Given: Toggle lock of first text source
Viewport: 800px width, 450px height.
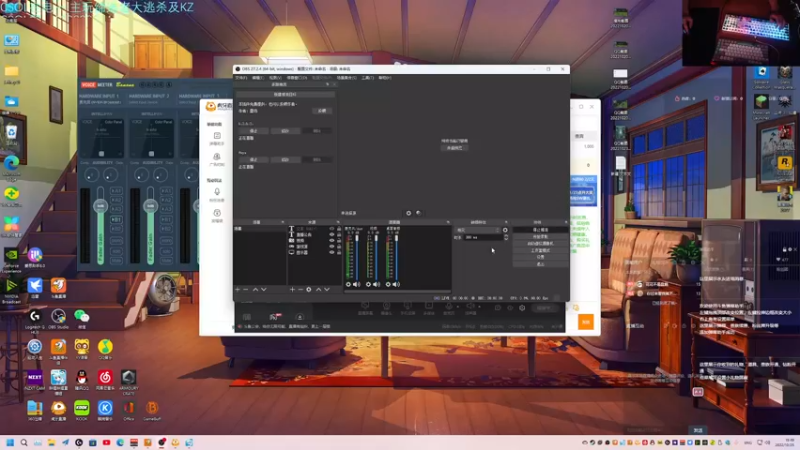Looking at the screenshot, I should (339, 229).
